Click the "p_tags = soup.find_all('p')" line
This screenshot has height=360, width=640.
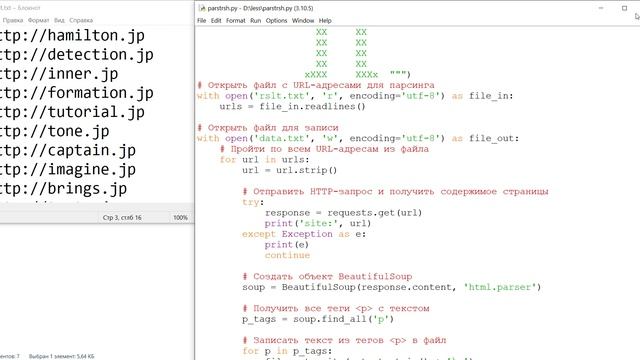[318, 319]
